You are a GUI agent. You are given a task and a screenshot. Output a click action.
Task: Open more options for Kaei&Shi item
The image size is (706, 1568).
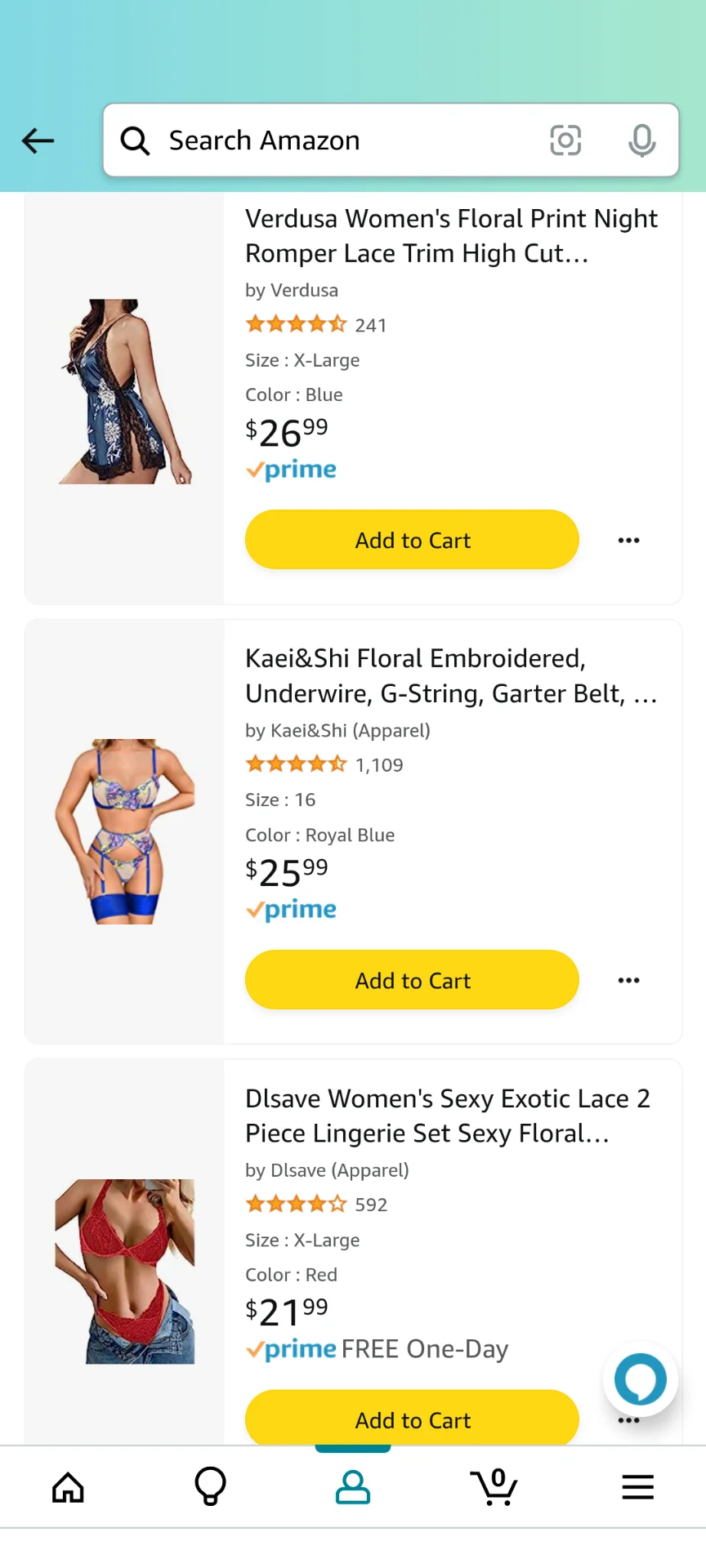point(628,980)
